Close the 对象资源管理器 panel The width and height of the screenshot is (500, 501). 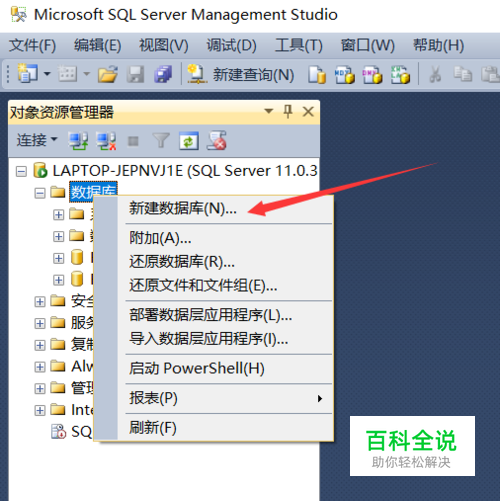coord(308,111)
